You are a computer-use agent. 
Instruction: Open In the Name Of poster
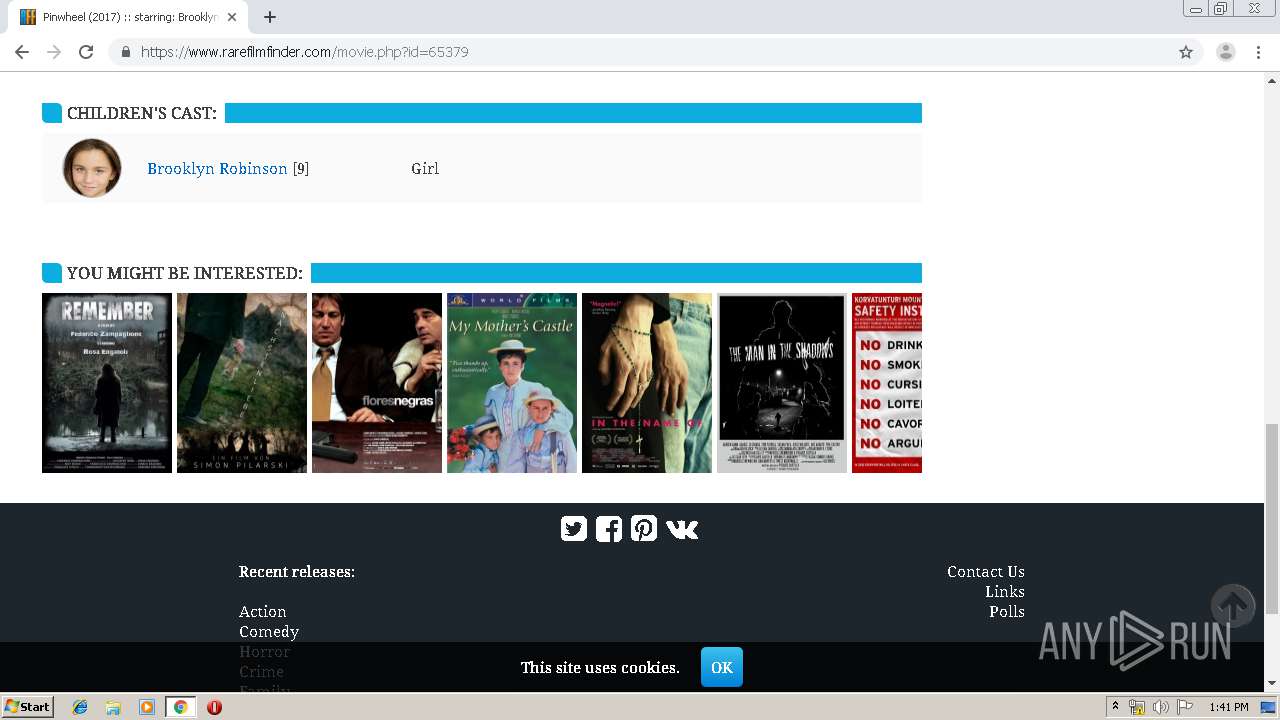click(x=647, y=383)
